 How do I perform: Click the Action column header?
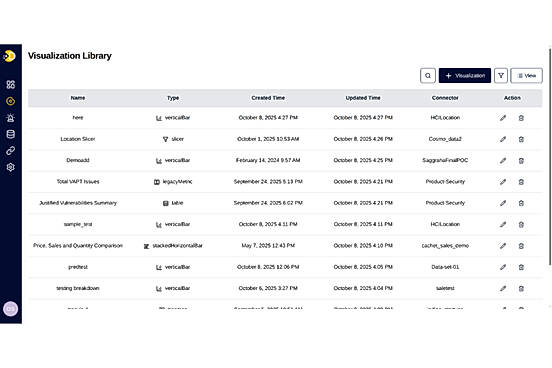[x=512, y=98]
